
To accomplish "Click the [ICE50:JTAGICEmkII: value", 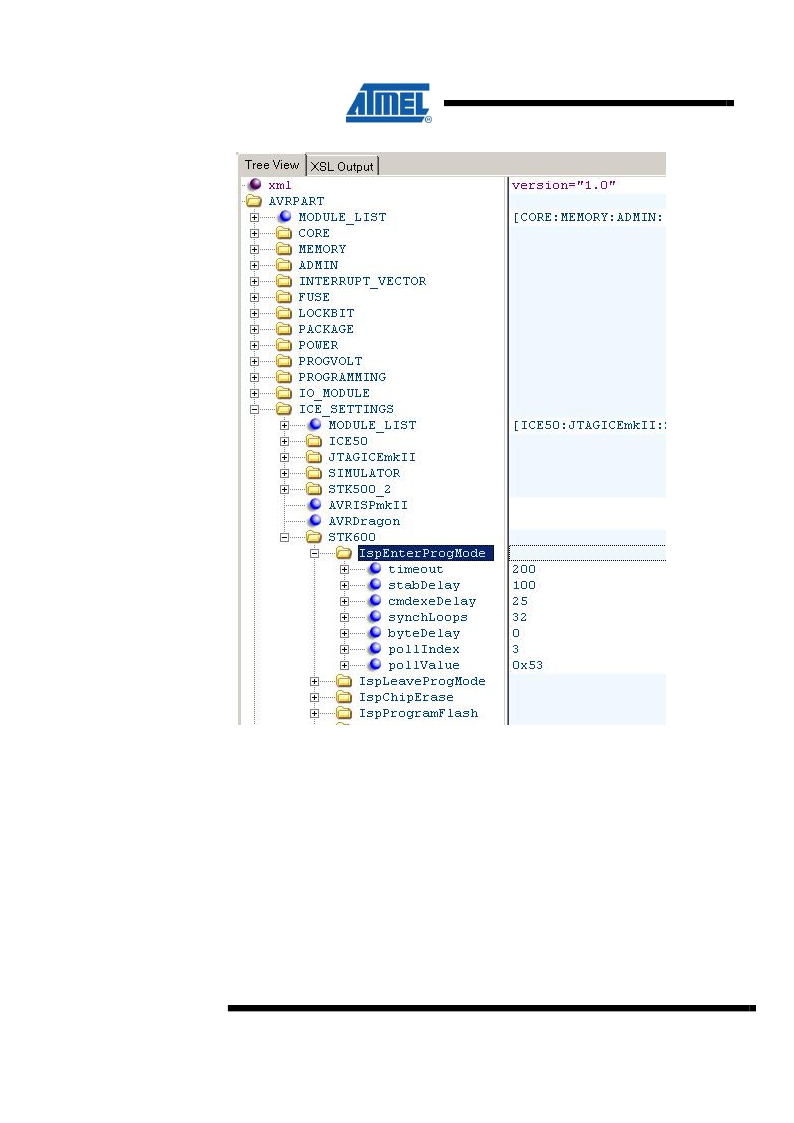I will tap(589, 425).
